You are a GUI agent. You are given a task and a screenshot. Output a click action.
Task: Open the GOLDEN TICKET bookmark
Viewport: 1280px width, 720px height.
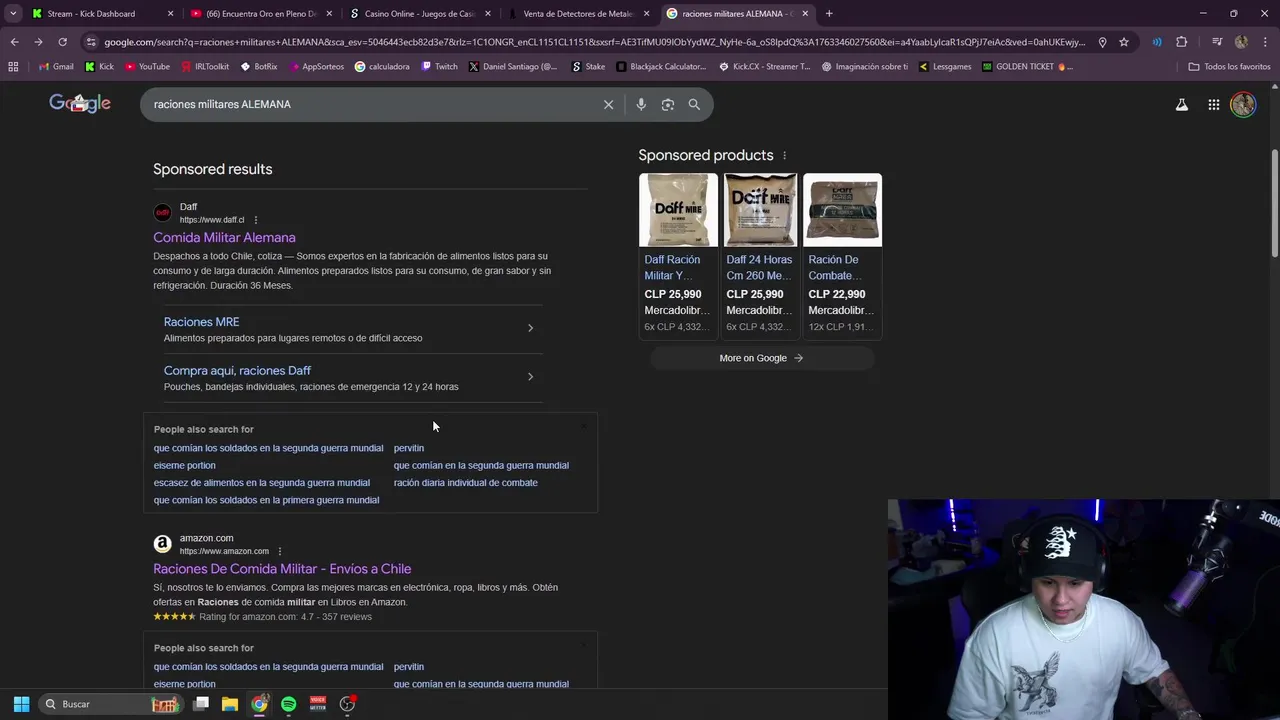pyautogui.click(x=1027, y=66)
